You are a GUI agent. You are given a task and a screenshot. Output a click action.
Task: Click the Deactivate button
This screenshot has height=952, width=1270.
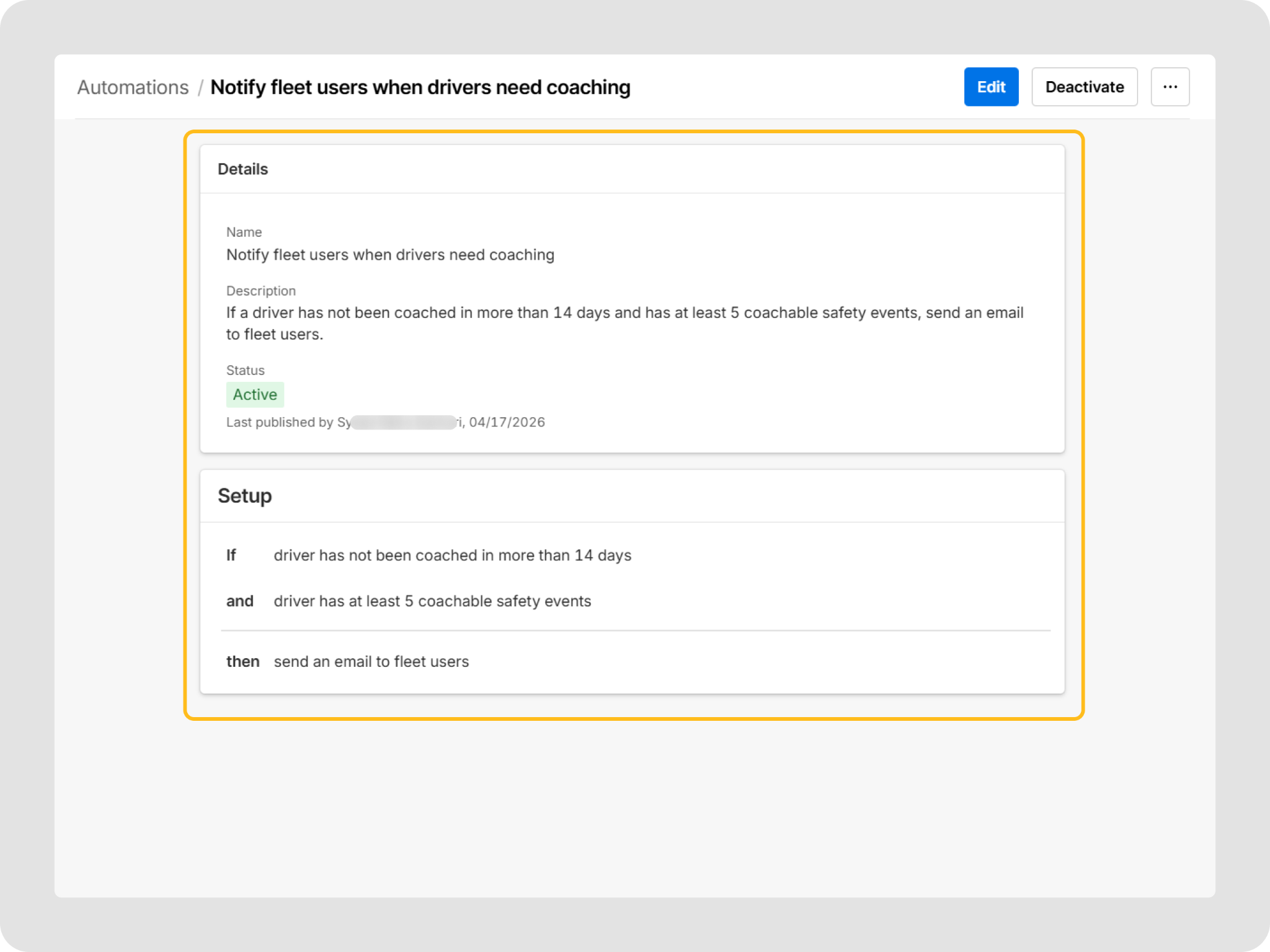pyautogui.click(x=1084, y=87)
